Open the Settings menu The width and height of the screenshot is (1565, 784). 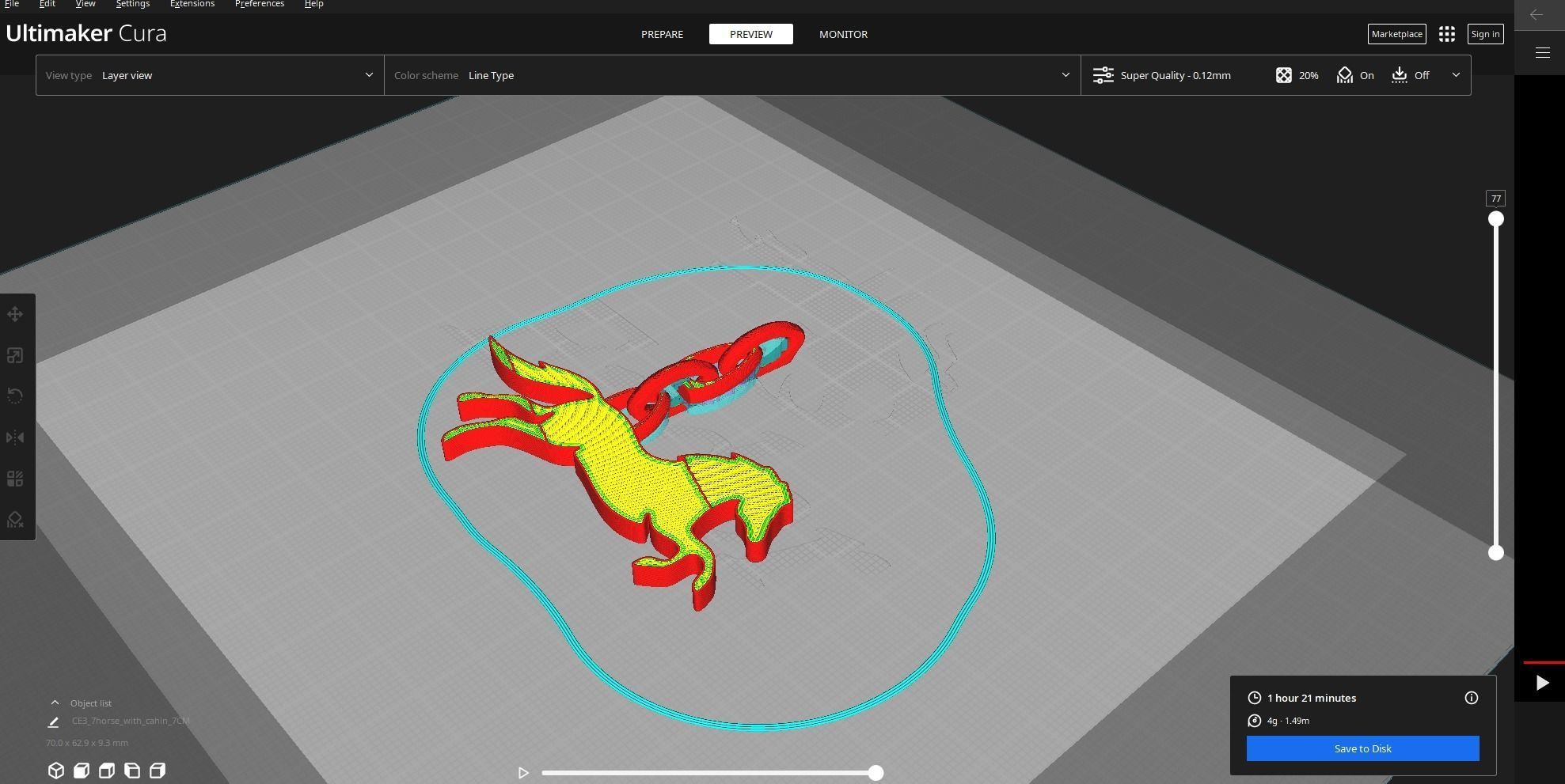click(133, 4)
